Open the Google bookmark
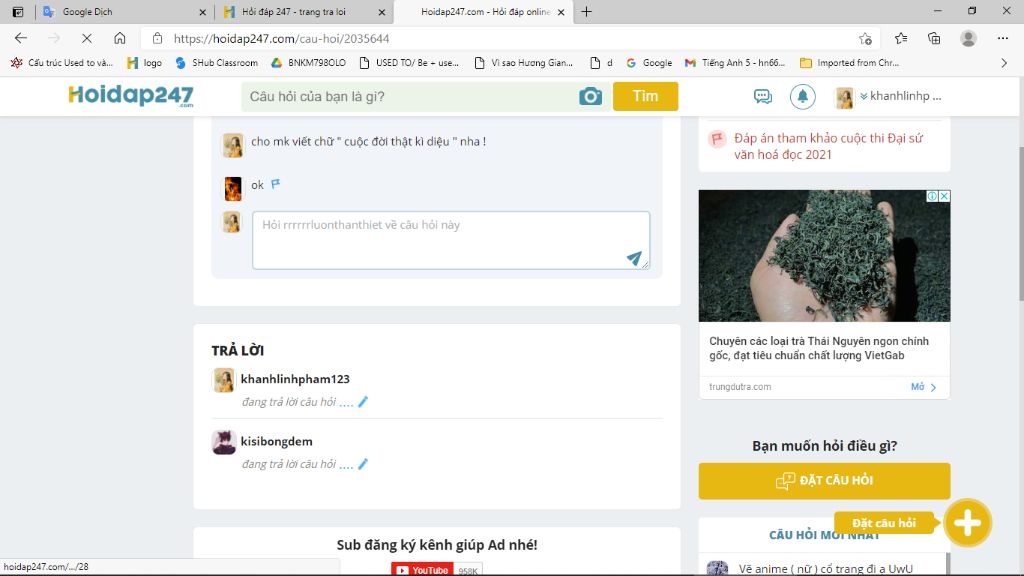Viewport: 1024px width, 576px height. (x=648, y=63)
